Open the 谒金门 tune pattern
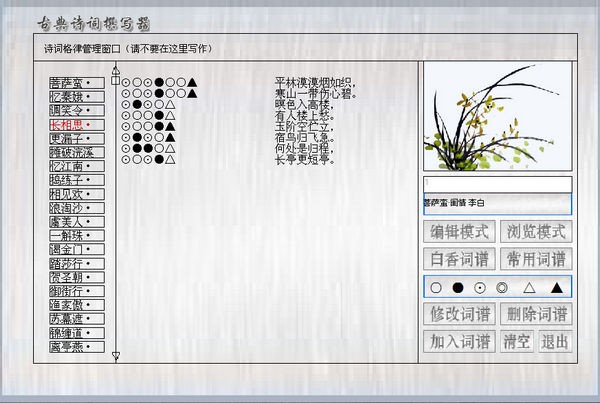 coord(77,249)
